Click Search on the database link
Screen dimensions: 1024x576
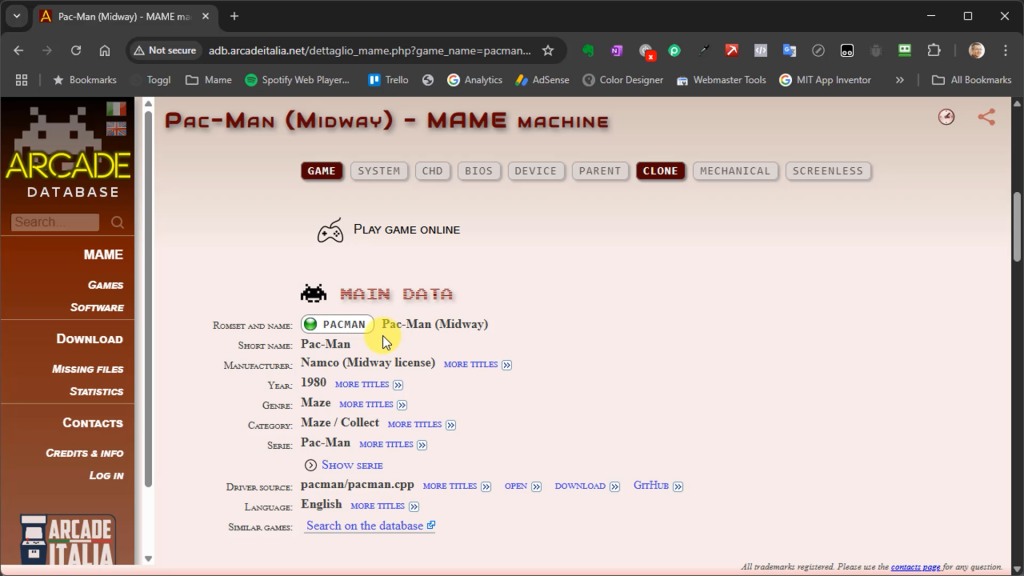[370, 526]
